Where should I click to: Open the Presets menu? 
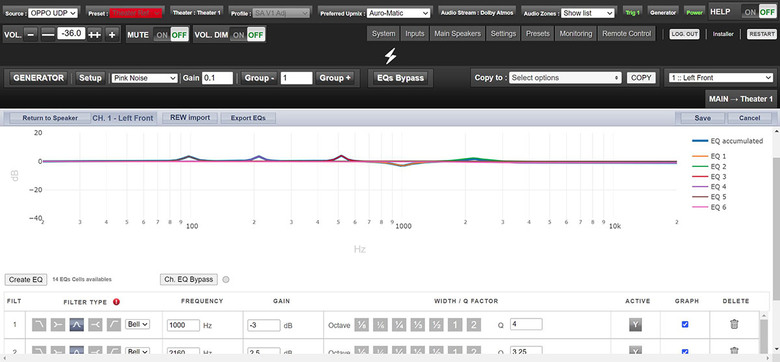(538, 34)
